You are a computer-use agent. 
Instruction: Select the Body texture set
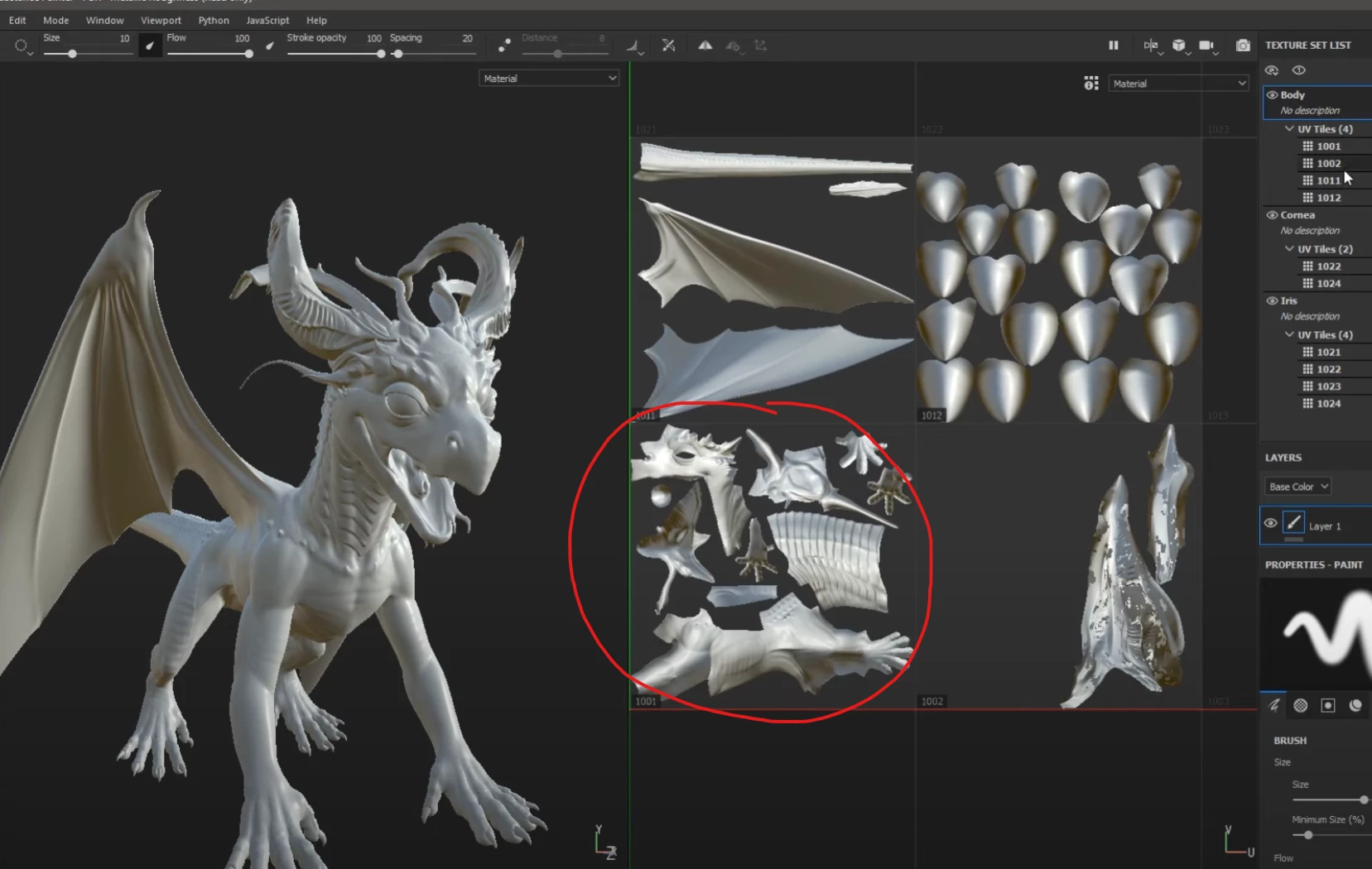(1317, 103)
